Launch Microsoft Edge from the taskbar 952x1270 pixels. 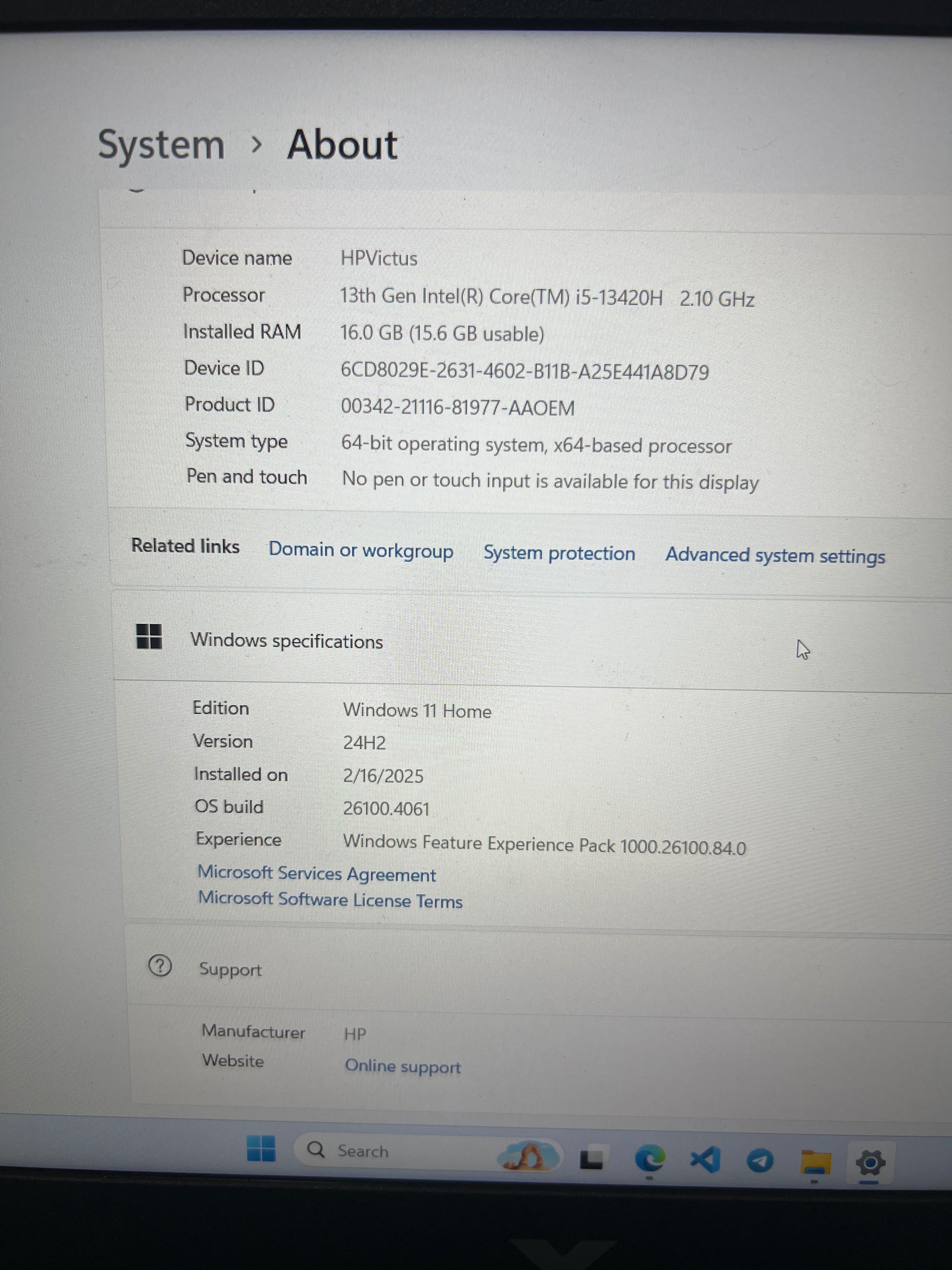coord(649,1159)
